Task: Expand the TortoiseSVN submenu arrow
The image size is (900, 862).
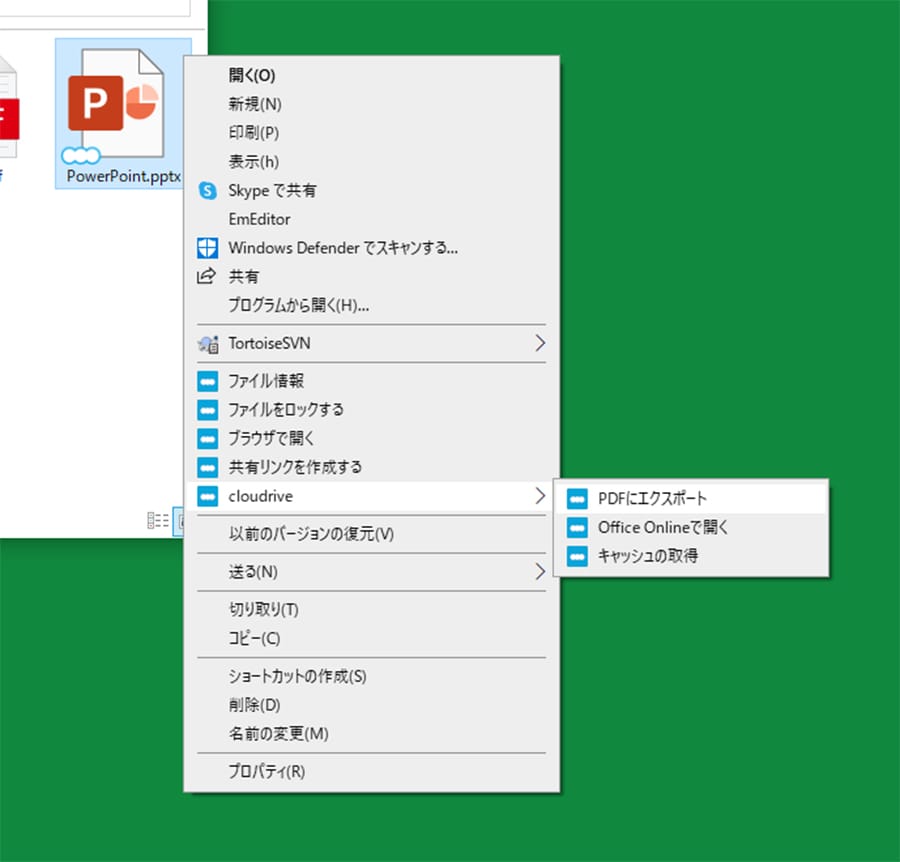Action: 540,343
